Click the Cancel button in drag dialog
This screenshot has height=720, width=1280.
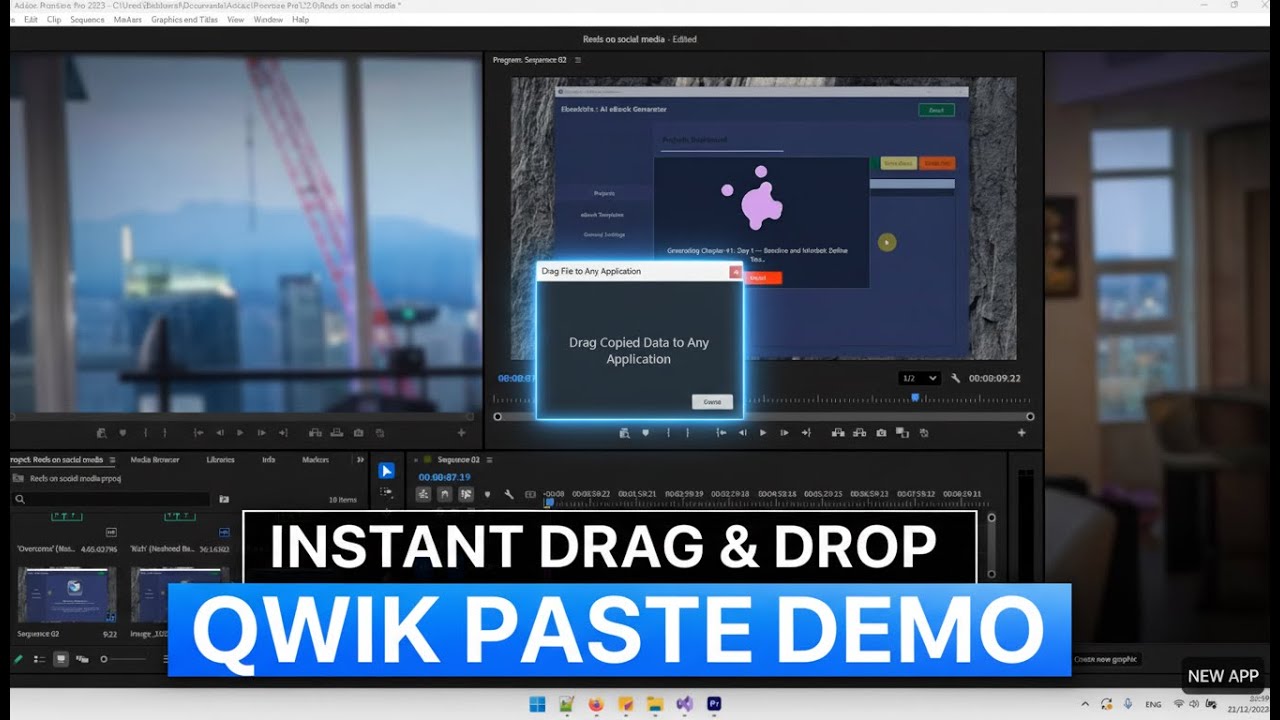tap(712, 401)
